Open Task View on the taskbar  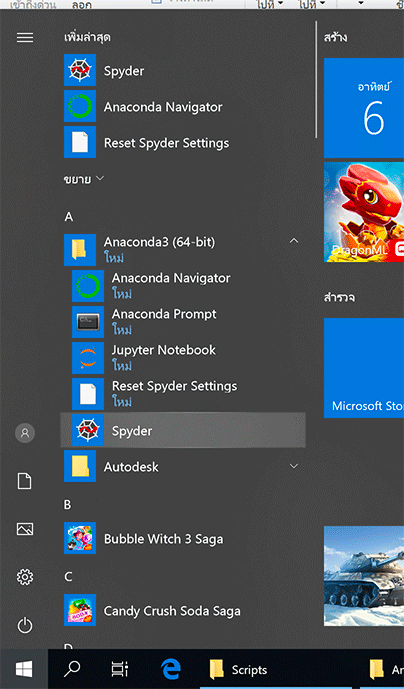coord(119,669)
